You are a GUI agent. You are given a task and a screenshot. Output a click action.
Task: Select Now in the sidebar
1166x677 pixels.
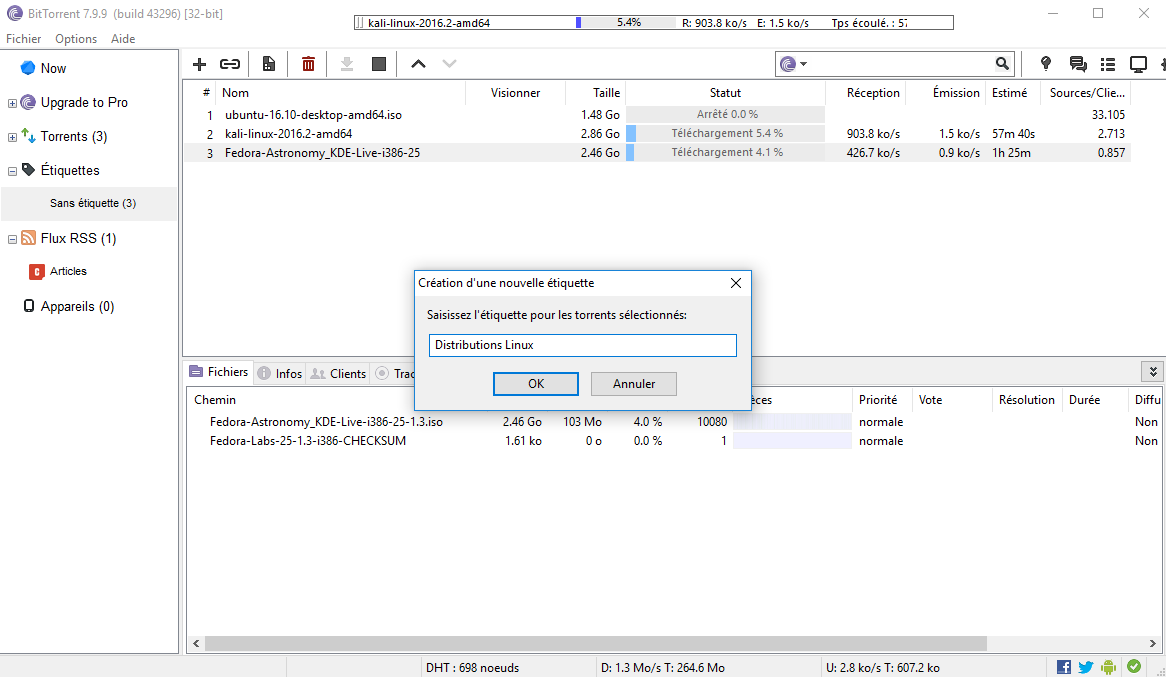53,68
